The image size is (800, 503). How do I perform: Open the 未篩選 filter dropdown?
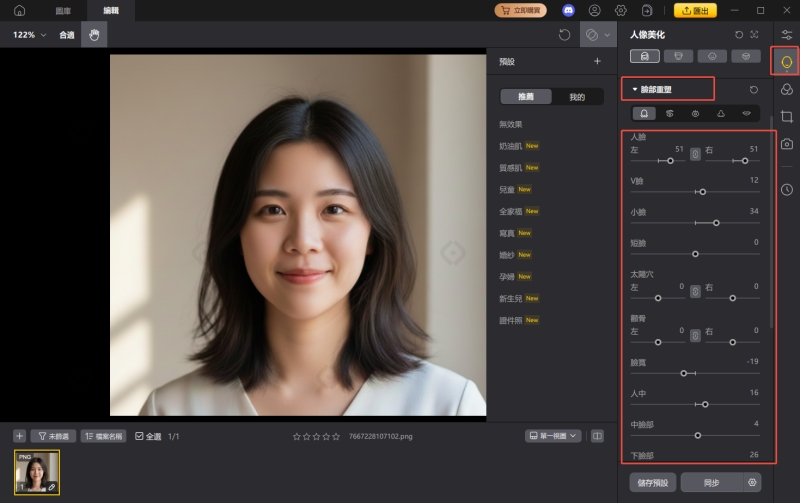pyautogui.click(x=54, y=436)
